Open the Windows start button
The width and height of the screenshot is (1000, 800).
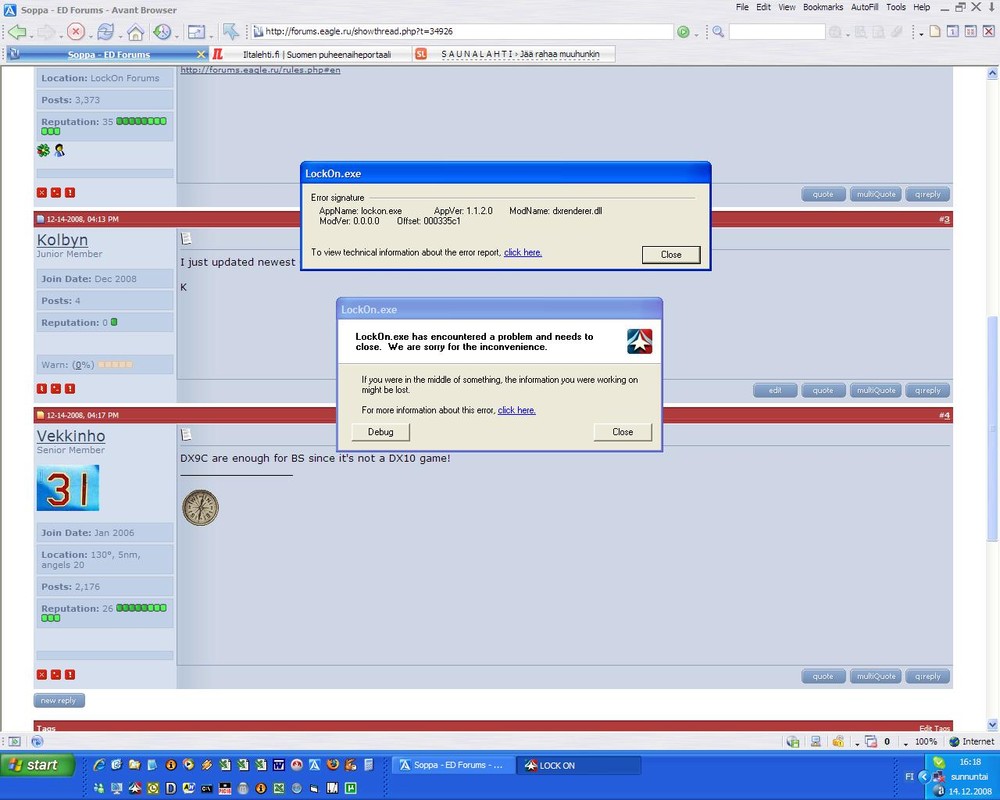[x=37, y=765]
